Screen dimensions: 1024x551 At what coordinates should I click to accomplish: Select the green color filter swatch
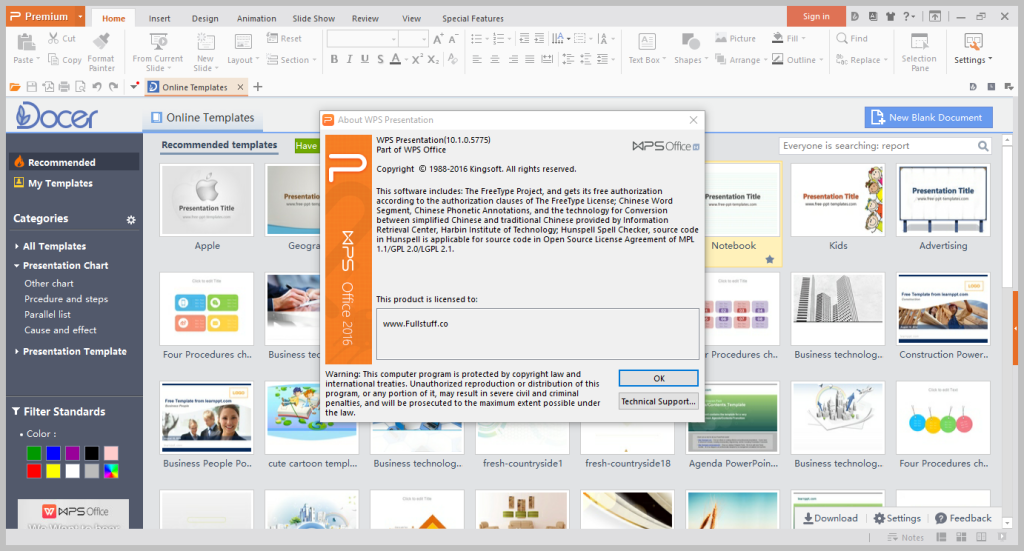(x=34, y=453)
